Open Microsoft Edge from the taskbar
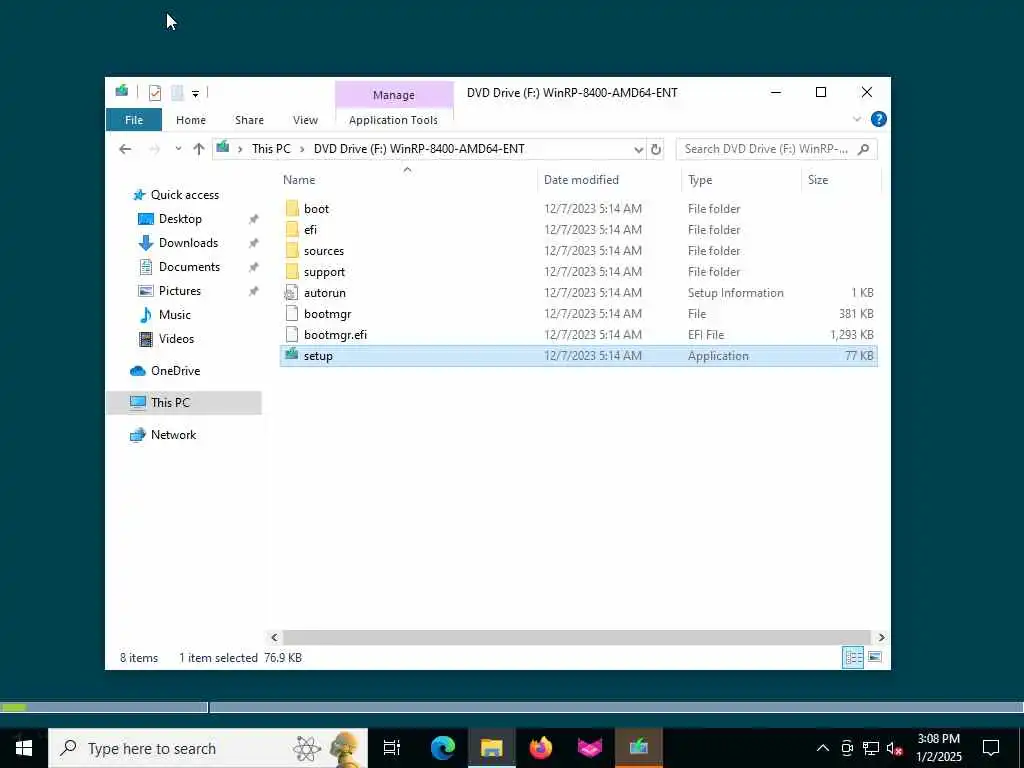1024x768 pixels. (443, 748)
